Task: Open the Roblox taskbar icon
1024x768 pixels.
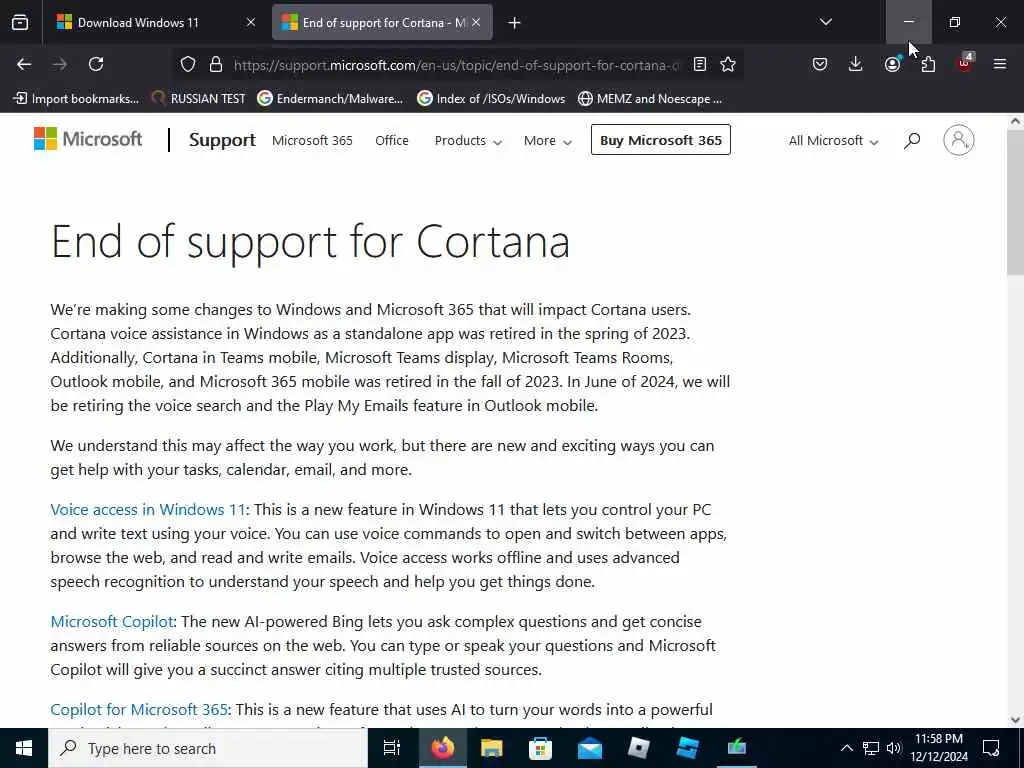Action: [638, 748]
